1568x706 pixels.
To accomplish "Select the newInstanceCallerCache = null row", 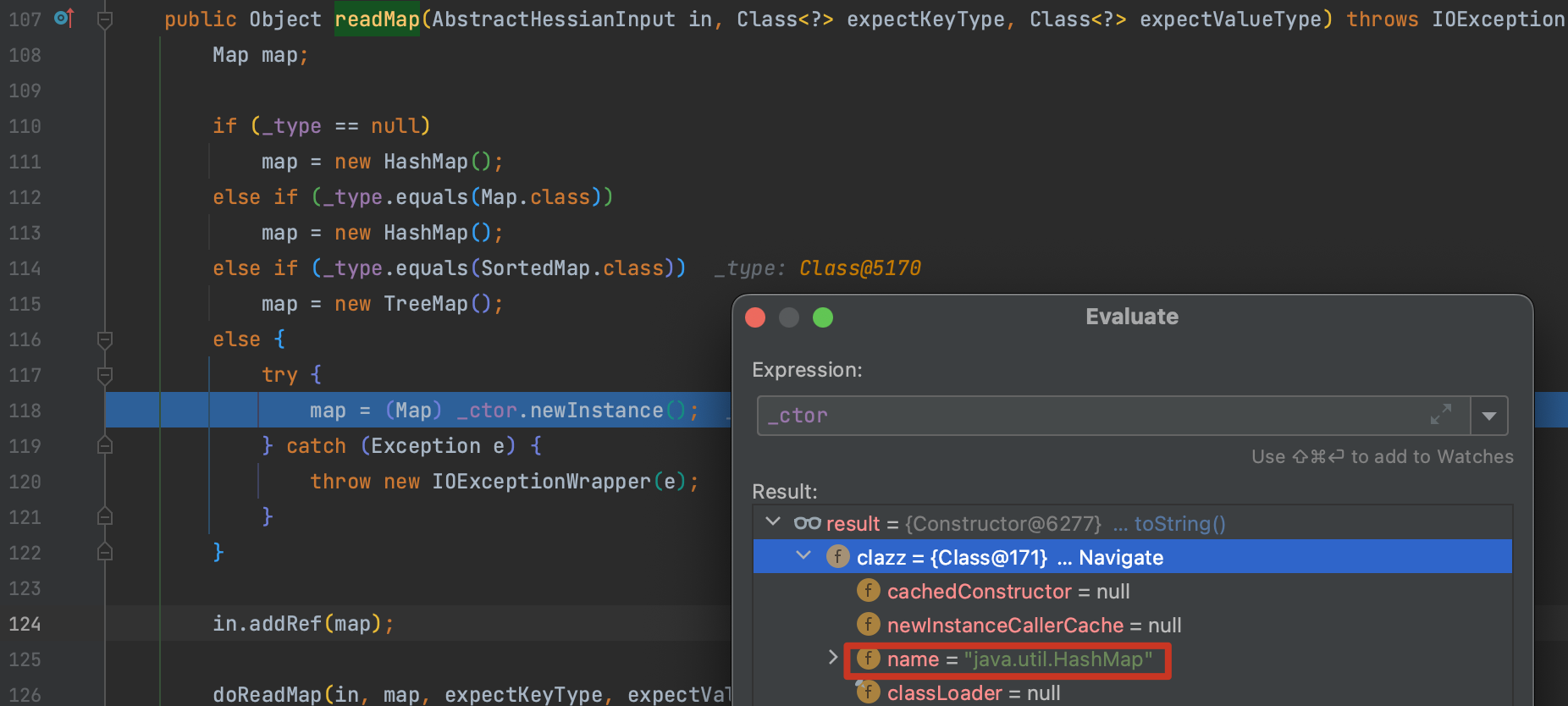I will (1132, 625).
